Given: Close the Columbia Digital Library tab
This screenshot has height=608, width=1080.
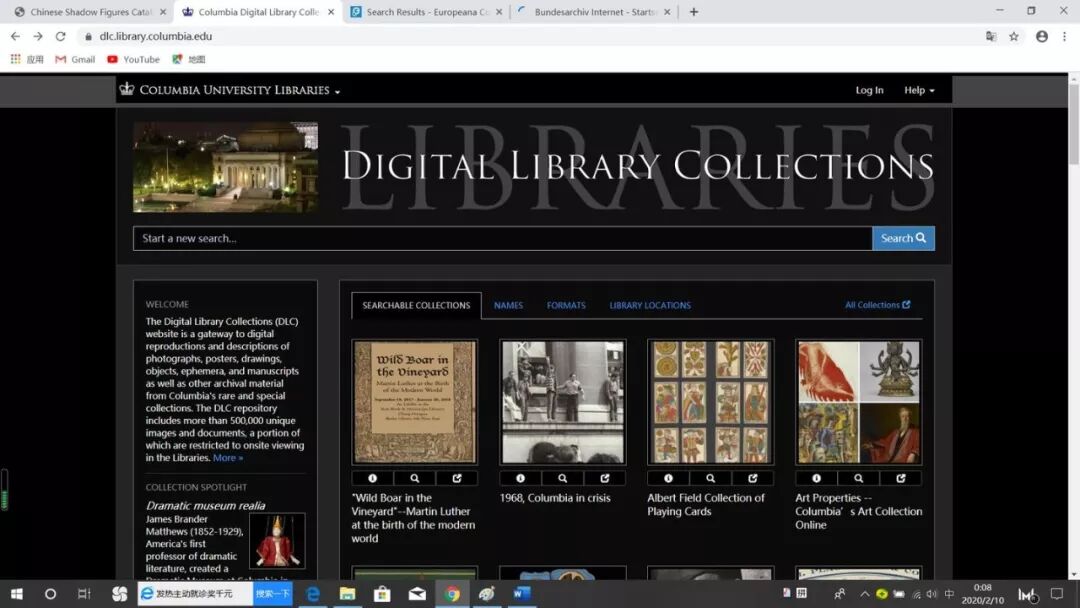Looking at the screenshot, I should (331, 12).
